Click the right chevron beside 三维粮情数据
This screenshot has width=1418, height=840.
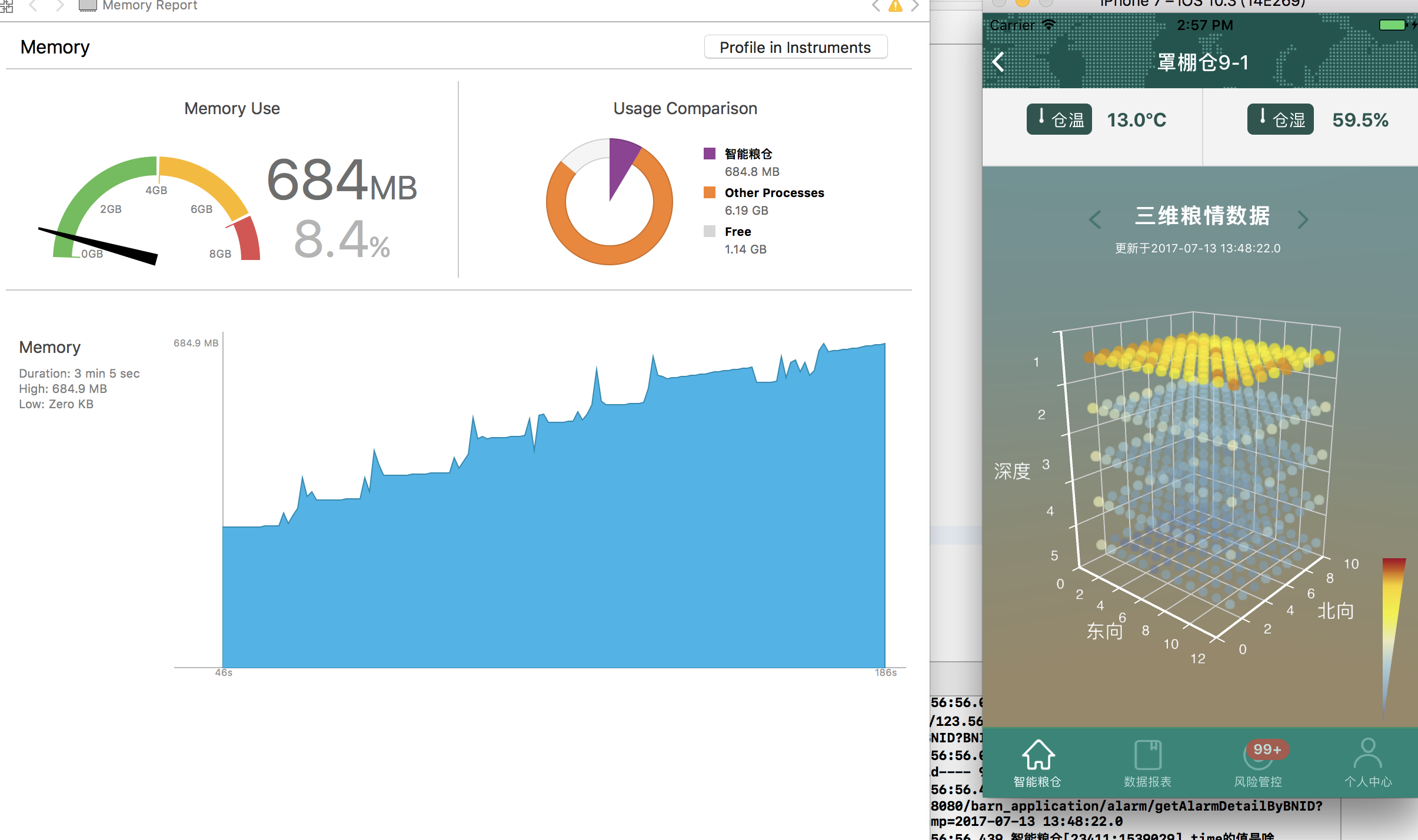coord(1304,219)
